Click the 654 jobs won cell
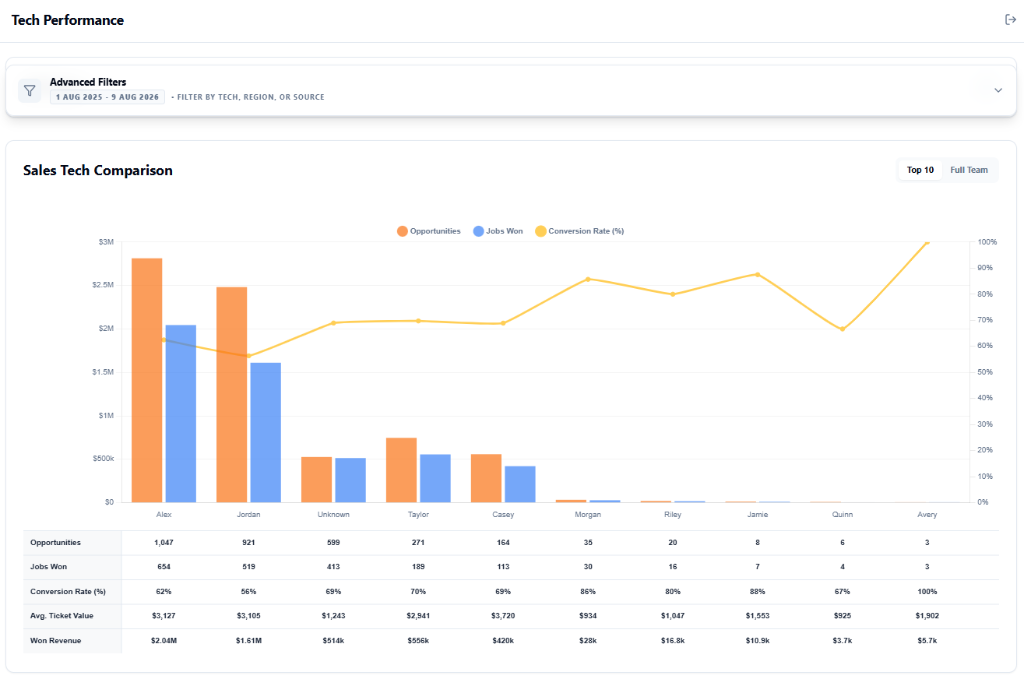This screenshot has width=1024, height=675. pos(164,567)
